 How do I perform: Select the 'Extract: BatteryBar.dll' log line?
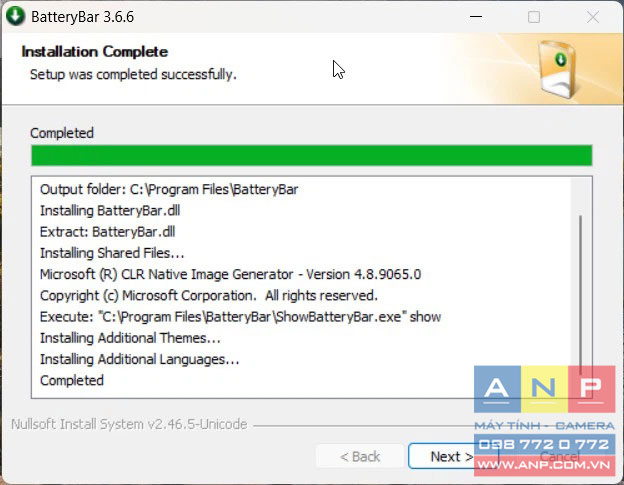pos(107,232)
